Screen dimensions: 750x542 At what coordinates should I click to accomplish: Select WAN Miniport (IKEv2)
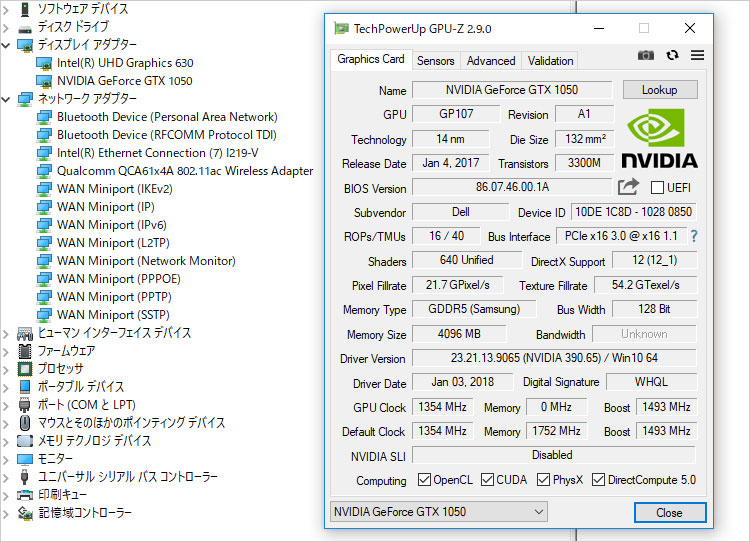pyautogui.click(x=114, y=189)
